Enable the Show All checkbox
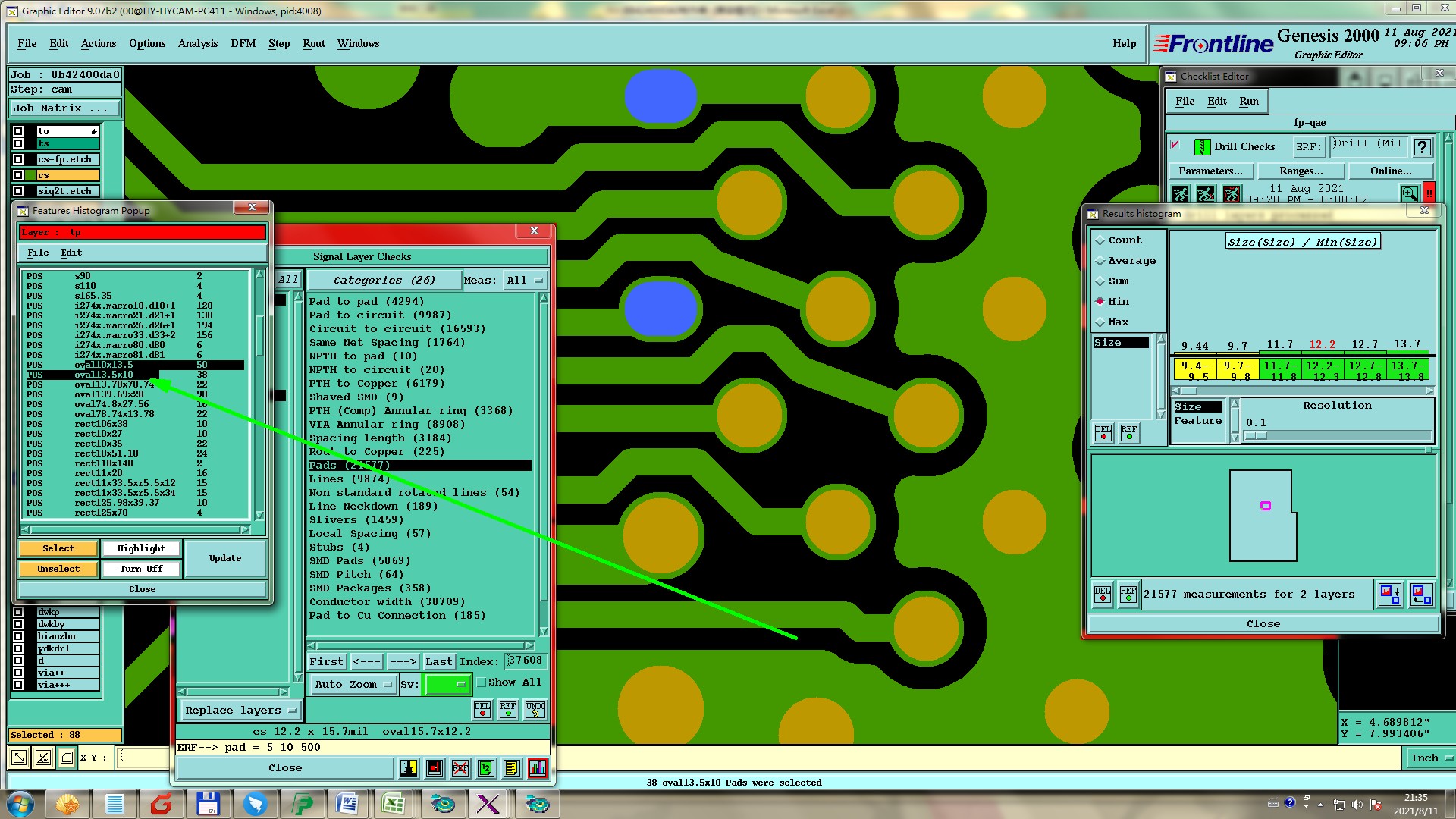 point(482,682)
